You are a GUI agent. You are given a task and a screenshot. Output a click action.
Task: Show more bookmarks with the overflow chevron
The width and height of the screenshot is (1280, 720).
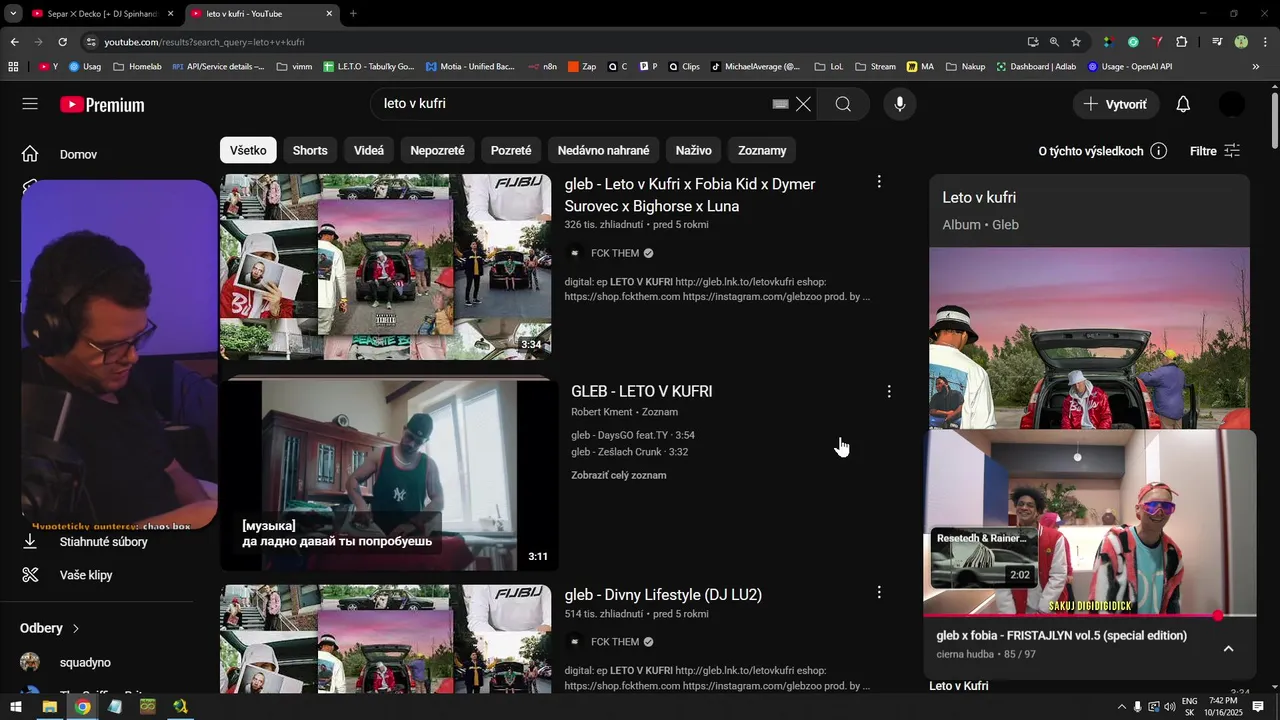pos(1255,67)
